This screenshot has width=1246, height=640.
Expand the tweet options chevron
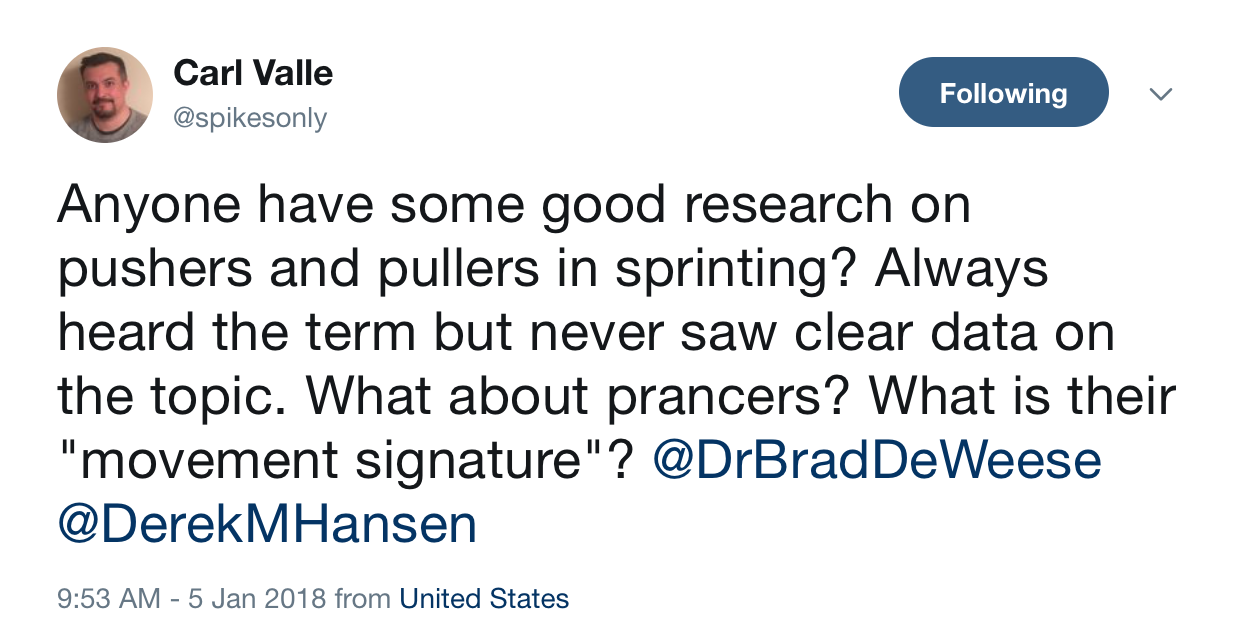point(1160,94)
